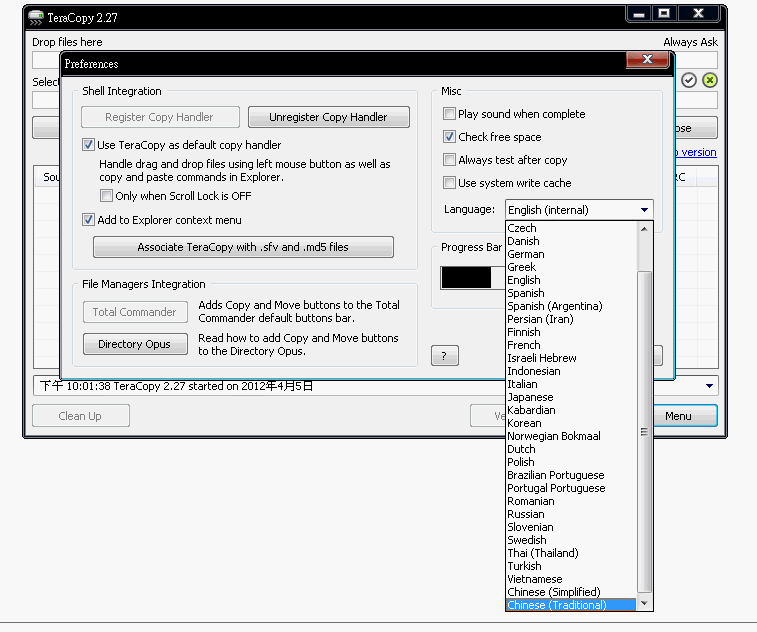Open the Menu button in TeraCopy window

pyautogui.click(x=684, y=416)
